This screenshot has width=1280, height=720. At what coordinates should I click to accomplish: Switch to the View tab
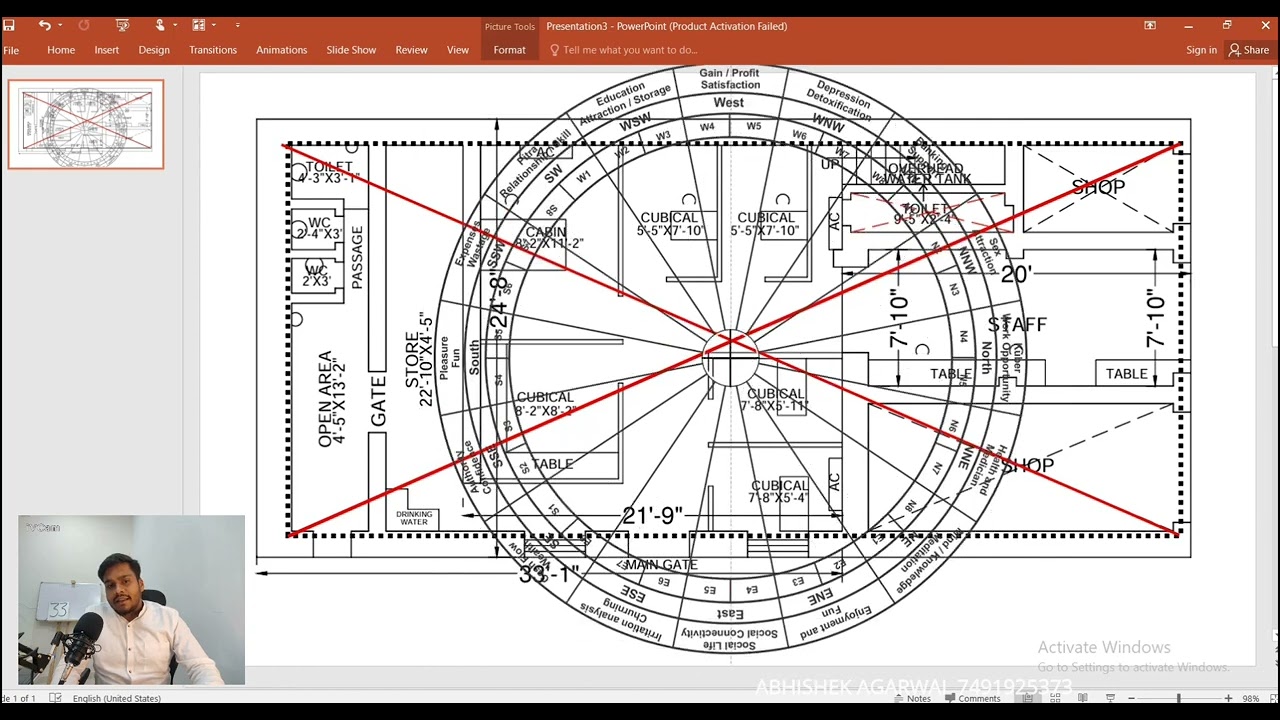click(x=458, y=50)
